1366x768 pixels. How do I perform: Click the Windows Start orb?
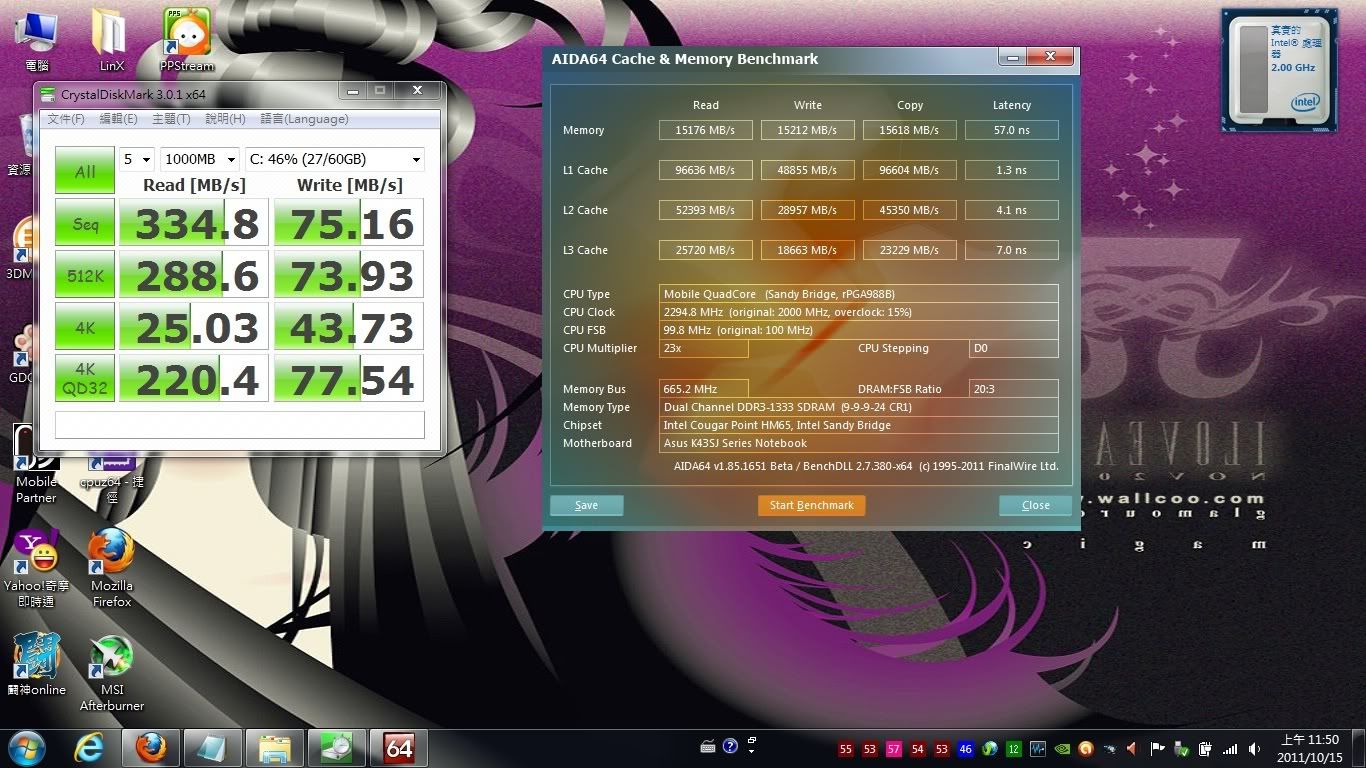click(x=28, y=748)
